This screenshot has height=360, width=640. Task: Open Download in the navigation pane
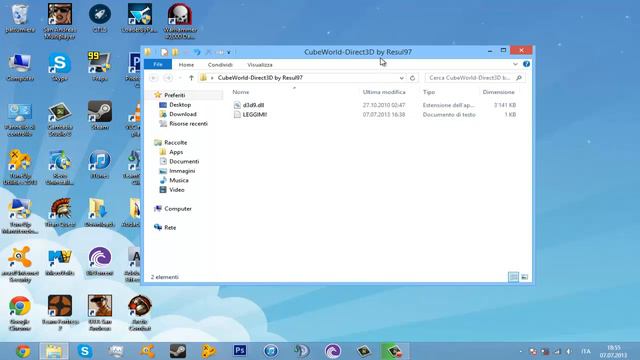click(183, 114)
